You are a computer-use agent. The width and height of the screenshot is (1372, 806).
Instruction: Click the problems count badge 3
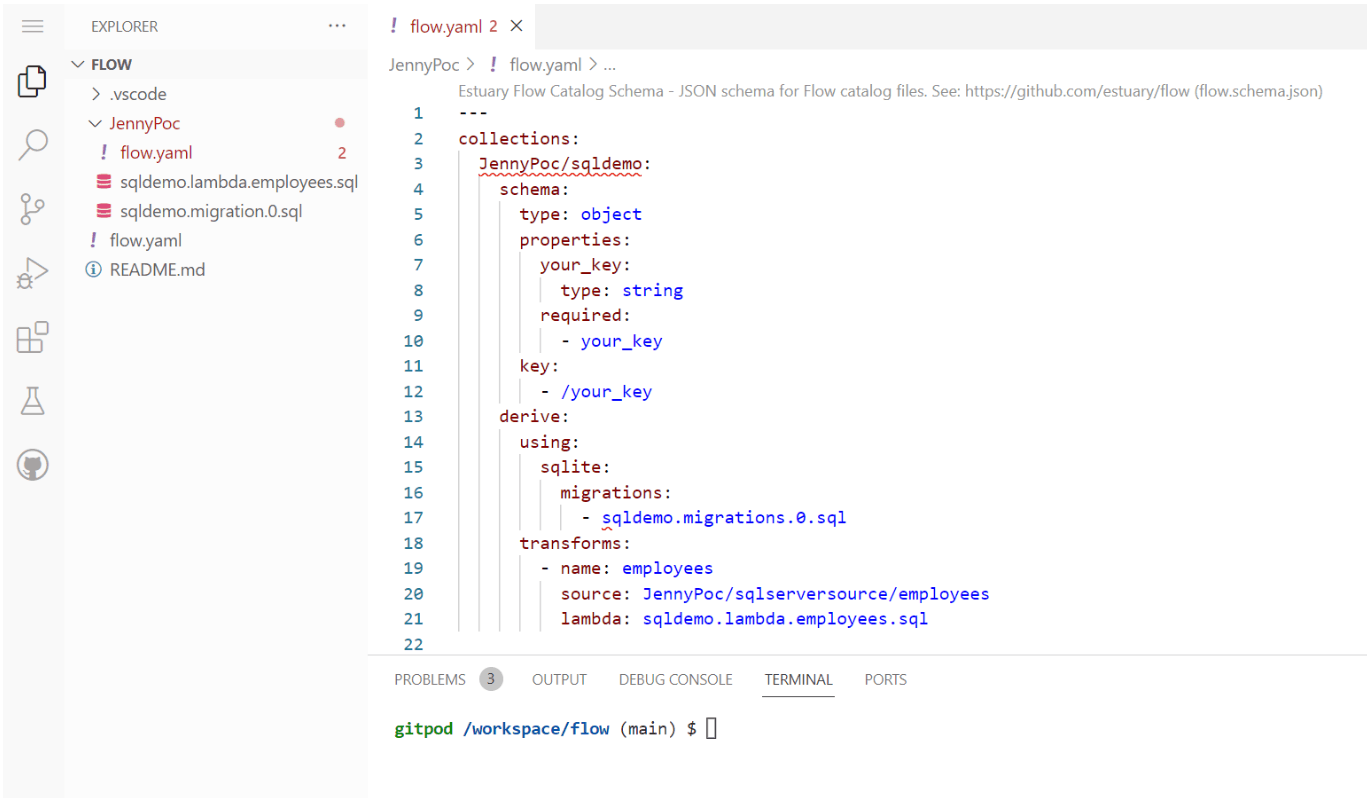(490, 679)
